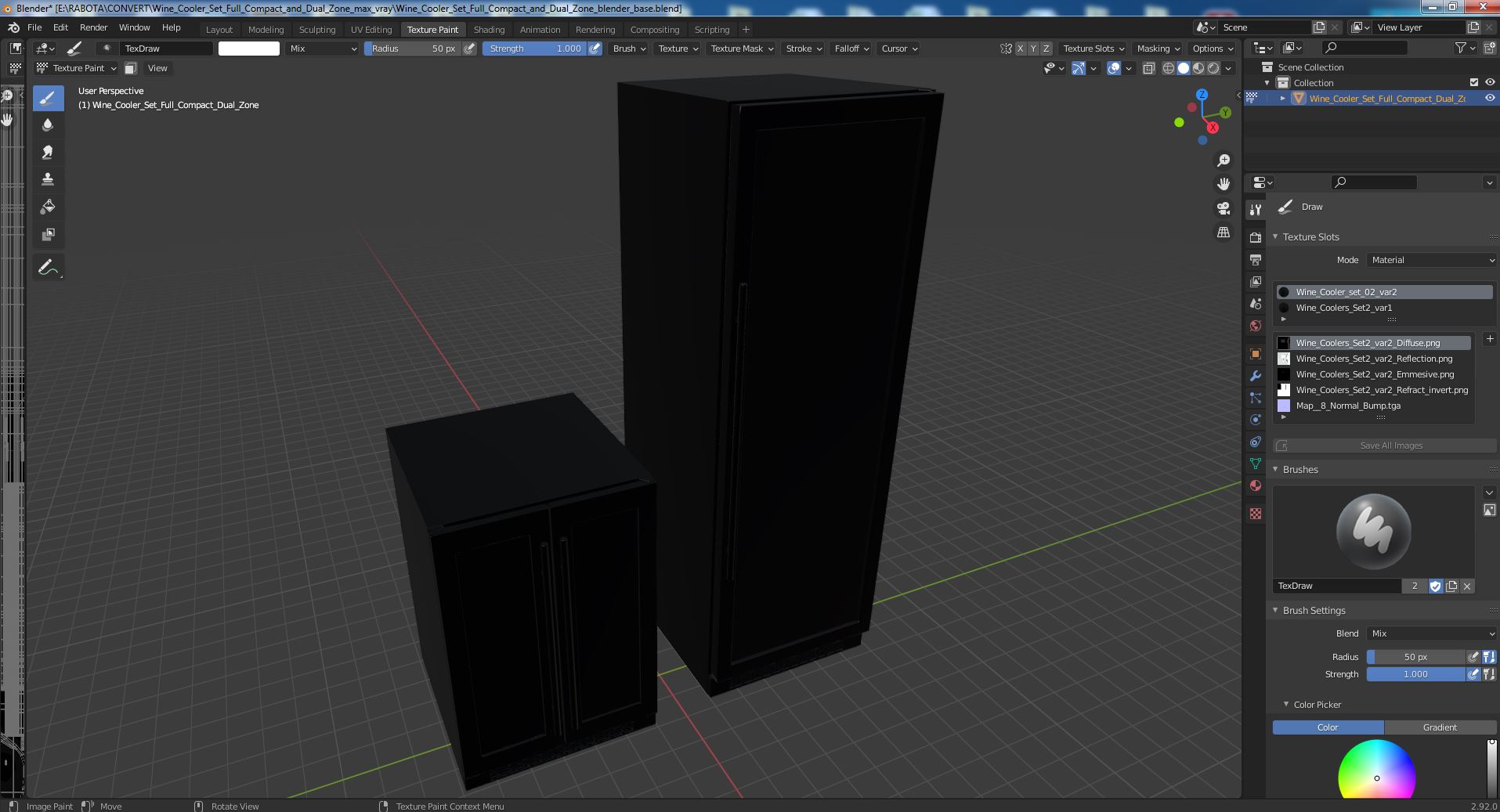Toggle camera view icon in viewport

(x=1223, y=208)
